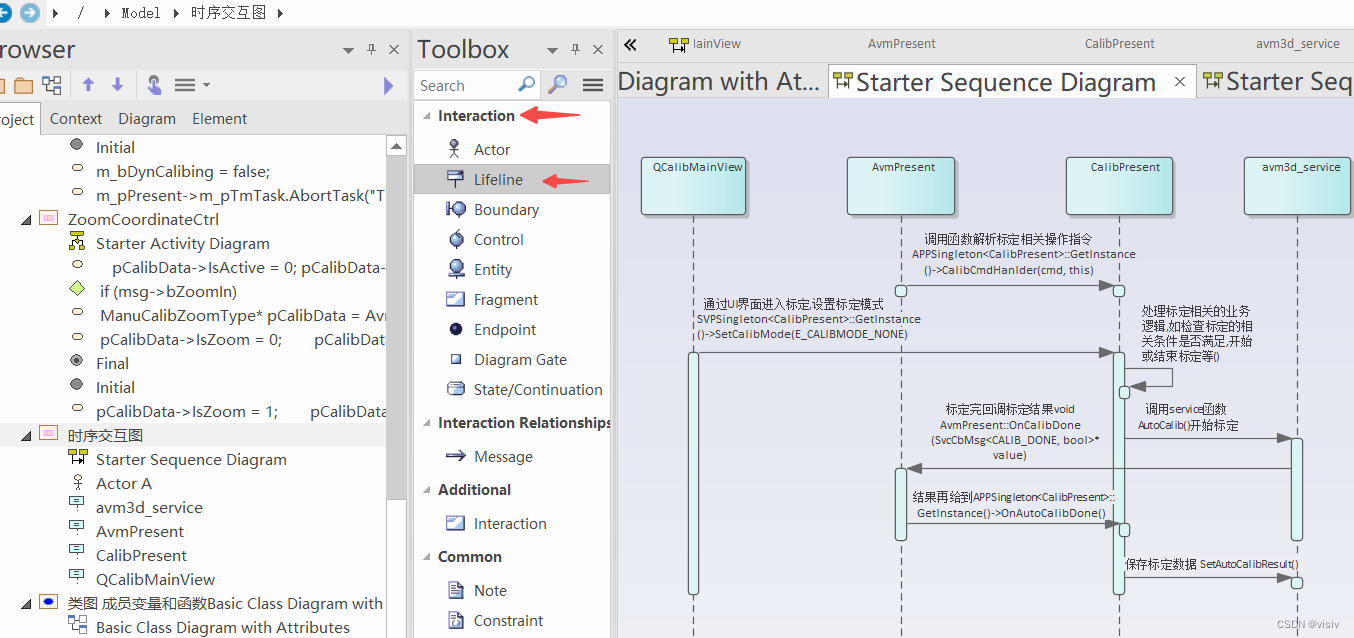Close the Starter Sequence Diagram tab
This screenshot has width=1354, height=638.
click(x=1180, y=82)
